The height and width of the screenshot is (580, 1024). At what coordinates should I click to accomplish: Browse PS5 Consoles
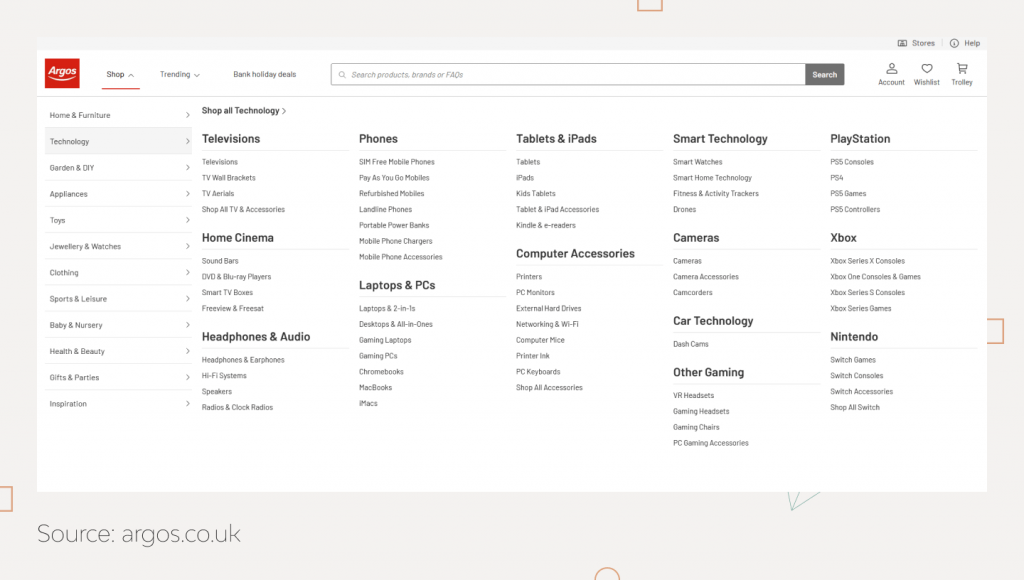point(850,161)
